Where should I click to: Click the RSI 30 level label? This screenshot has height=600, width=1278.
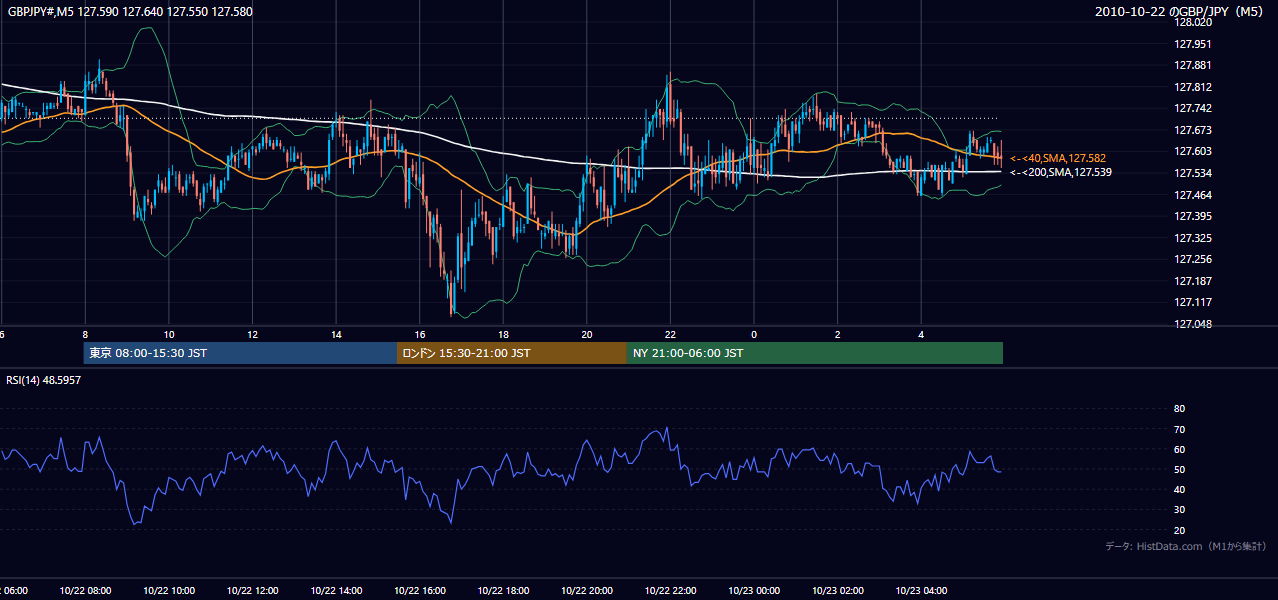click(1179, 510)
